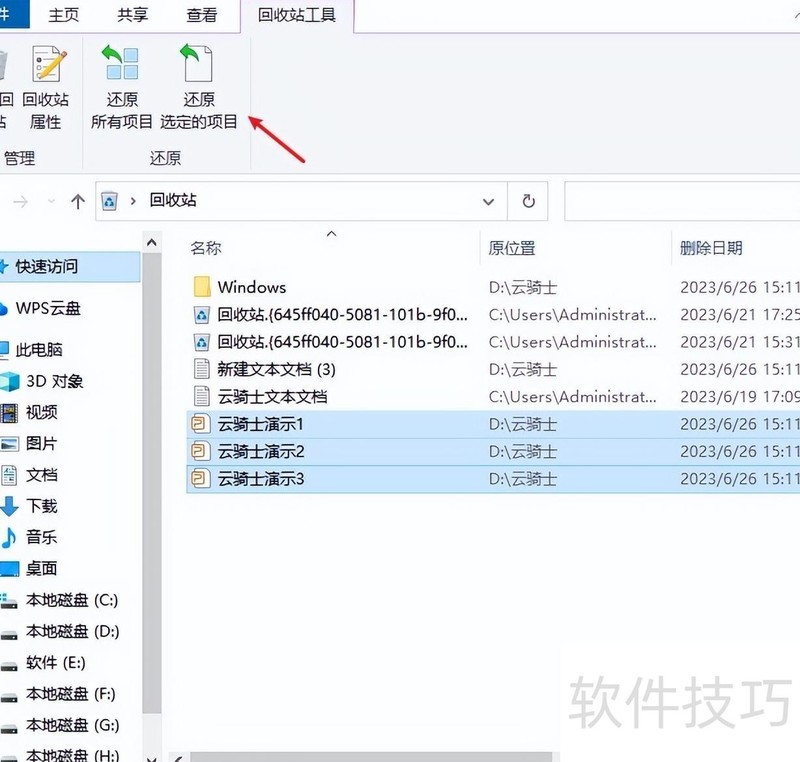
Task: Click the 本地磁盘 (C:) drive icon
Action: click(9, 601)
